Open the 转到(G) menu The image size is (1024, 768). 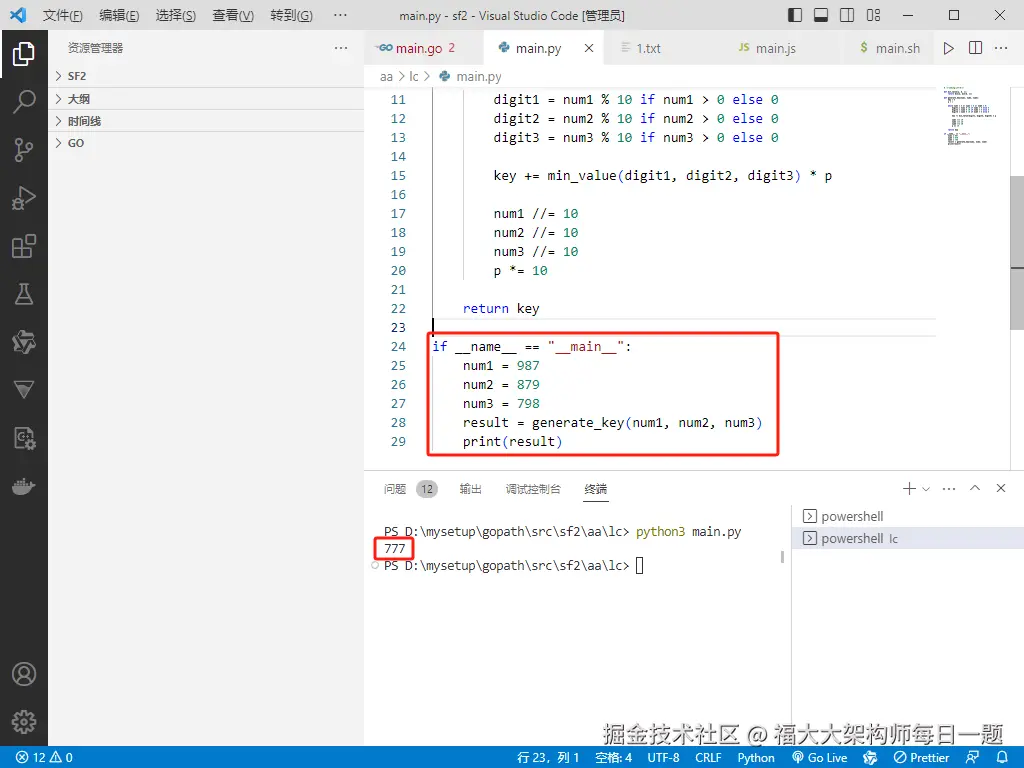point(291,15)
